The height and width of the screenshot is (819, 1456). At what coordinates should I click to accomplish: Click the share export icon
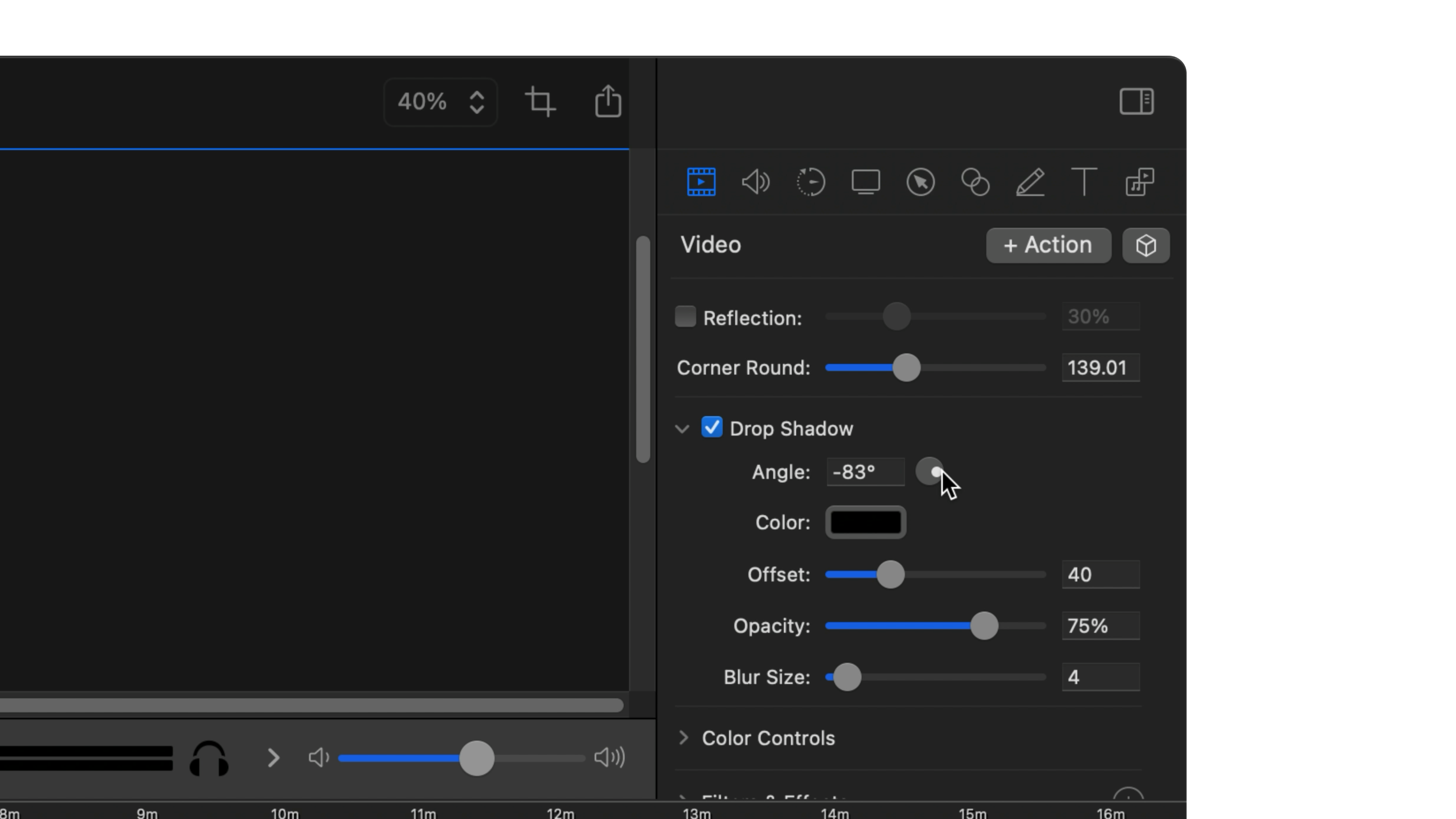608,102
